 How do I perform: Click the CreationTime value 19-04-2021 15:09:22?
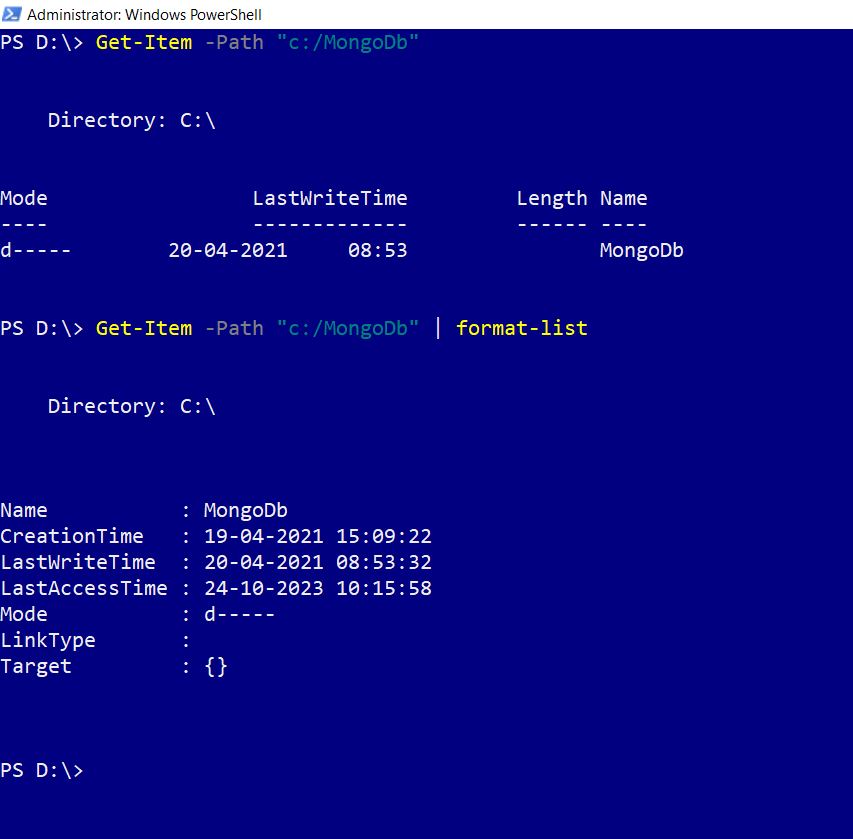click(x=317, y=536)
